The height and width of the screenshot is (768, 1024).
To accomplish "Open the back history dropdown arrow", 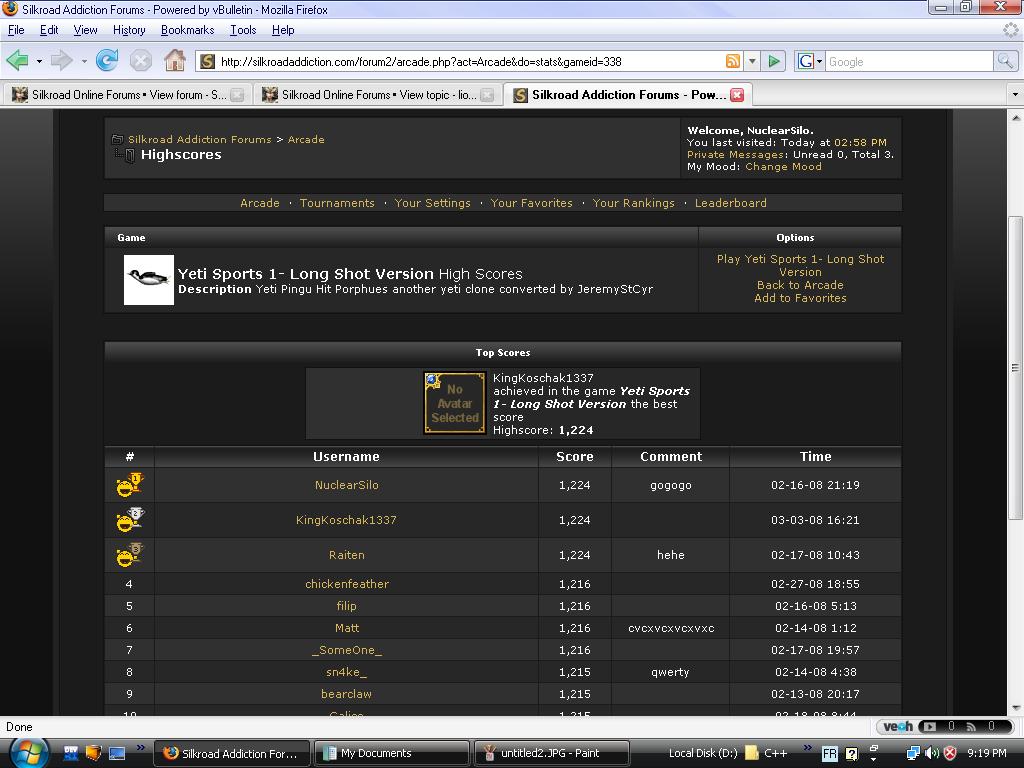I will click(x=39, y=61).
